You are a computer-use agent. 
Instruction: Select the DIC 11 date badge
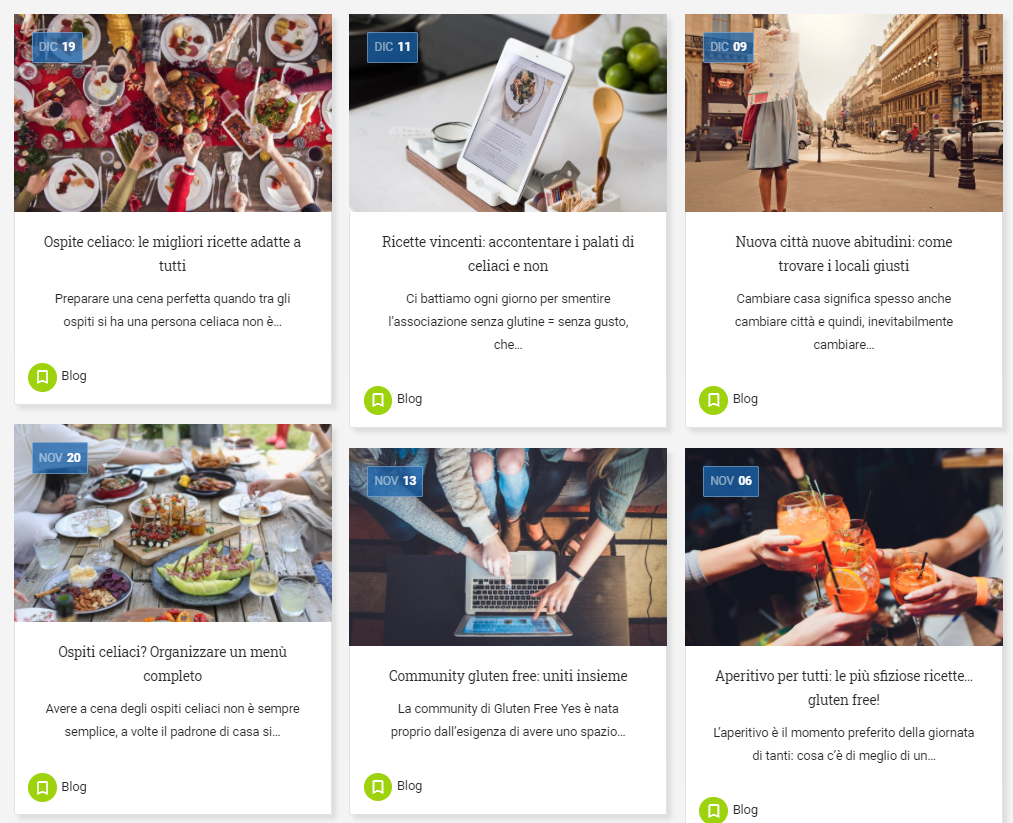392,47
